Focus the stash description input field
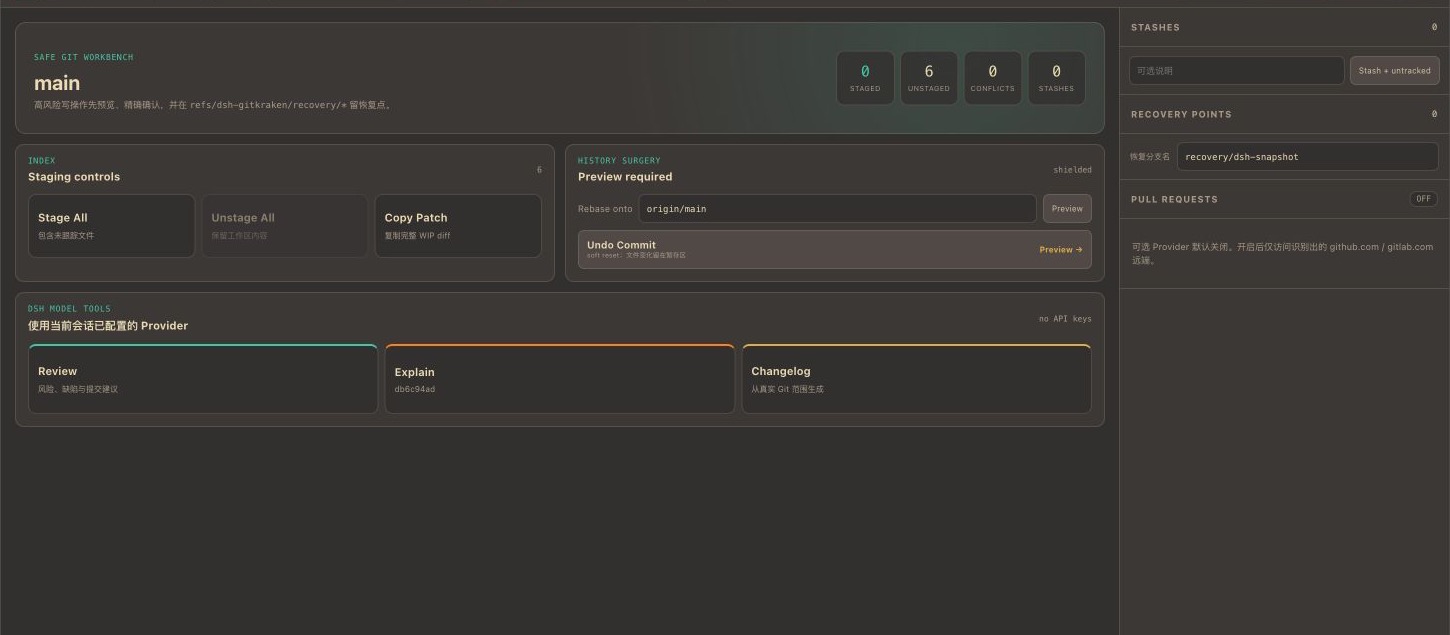1450x635 pixels. click(x=1237, y=71)
